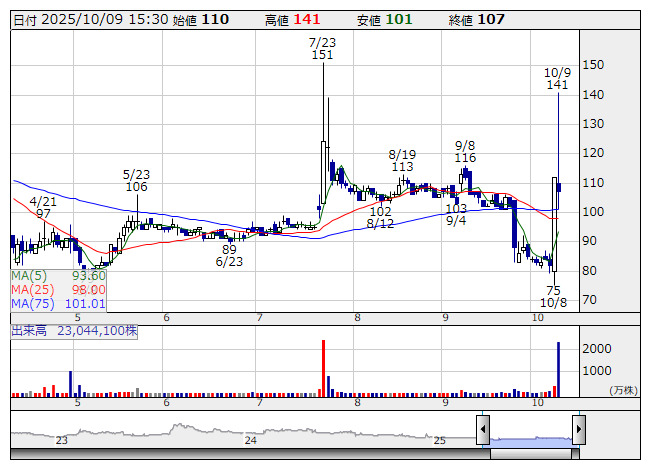Viewport: 653px width, 470px height.
Task: Click the 89 6/23 low label
Action: pos(229,256)
